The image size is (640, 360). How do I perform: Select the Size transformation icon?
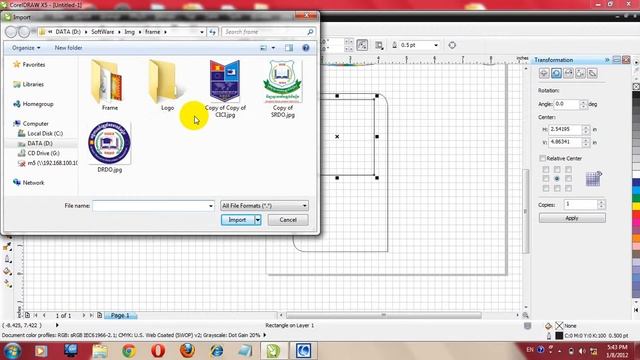point(580,73)
